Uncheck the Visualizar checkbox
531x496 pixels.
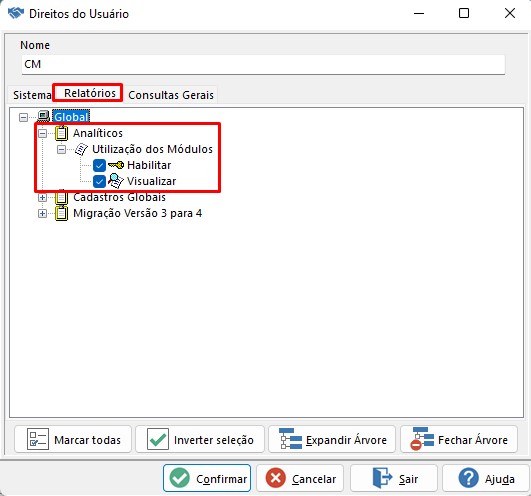99,181
